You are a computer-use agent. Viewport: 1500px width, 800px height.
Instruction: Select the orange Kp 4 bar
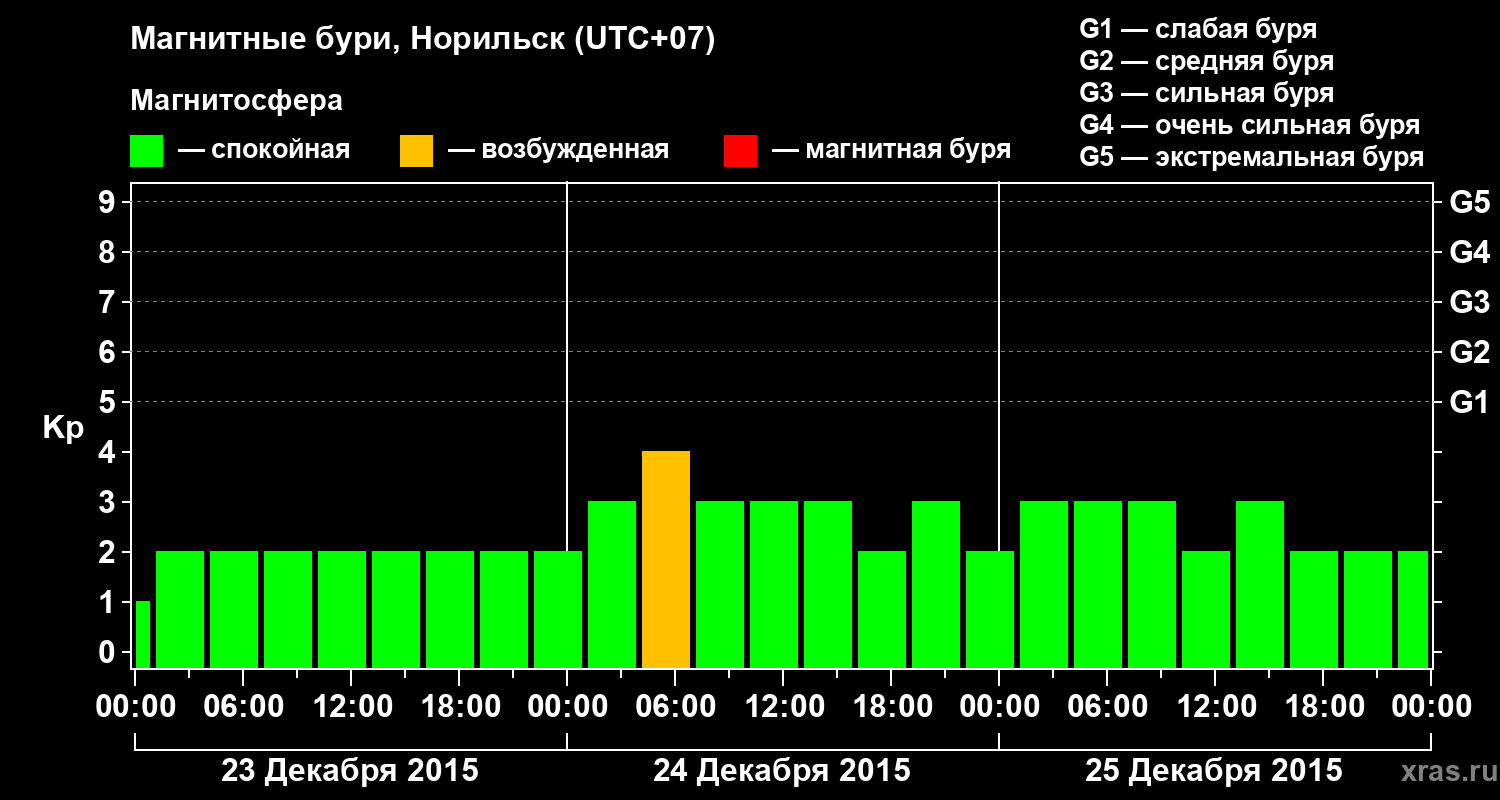coord(666,560)
